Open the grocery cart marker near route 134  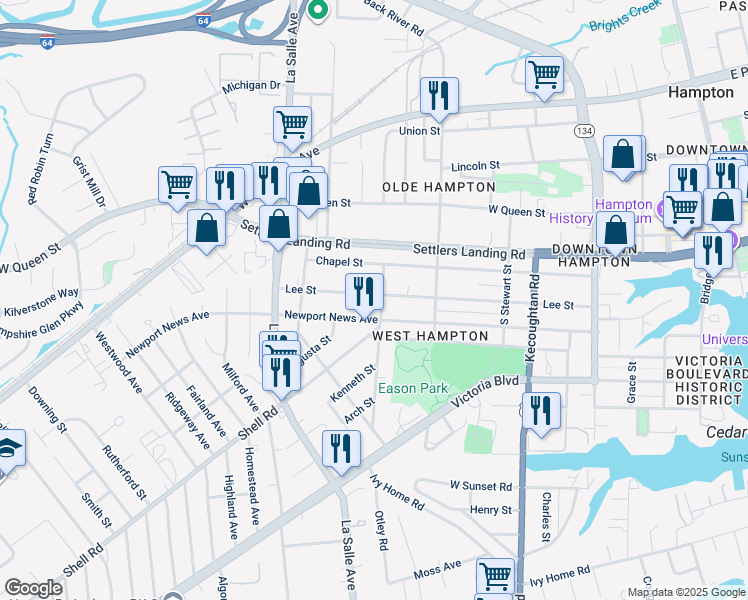[x=544, y=78]
